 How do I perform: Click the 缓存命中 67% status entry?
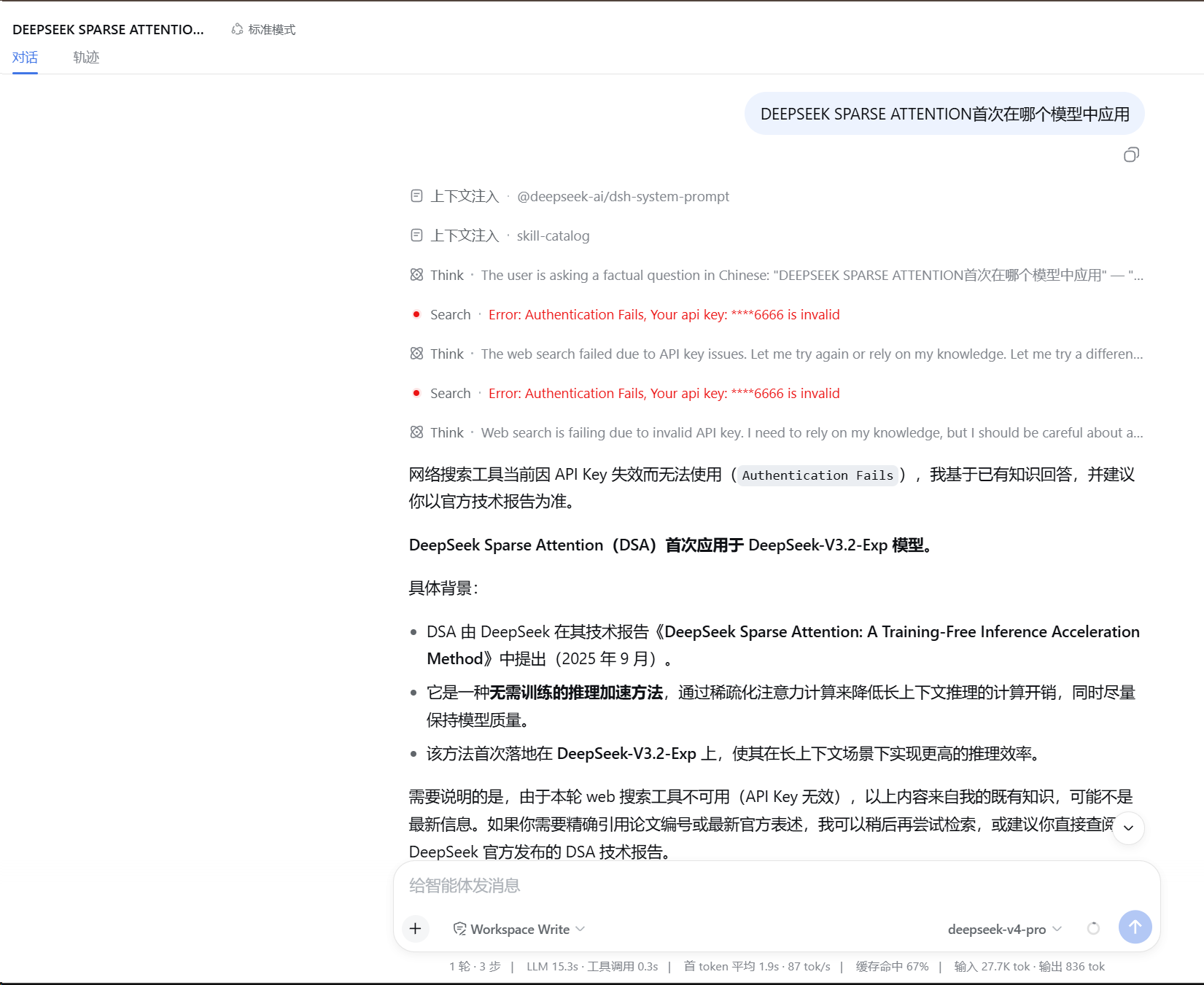pos(892,967)
